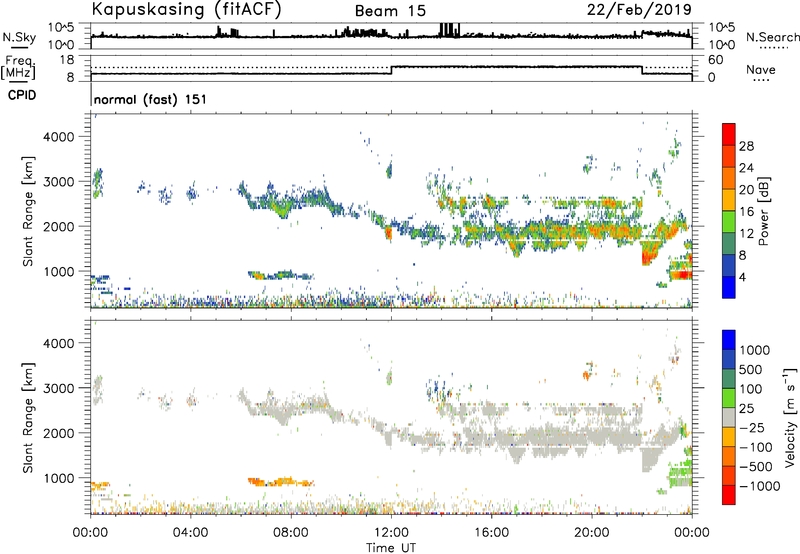Pick the gray segment of the Velocity colorbar
The image size is (800, 554).
[729, 418]
